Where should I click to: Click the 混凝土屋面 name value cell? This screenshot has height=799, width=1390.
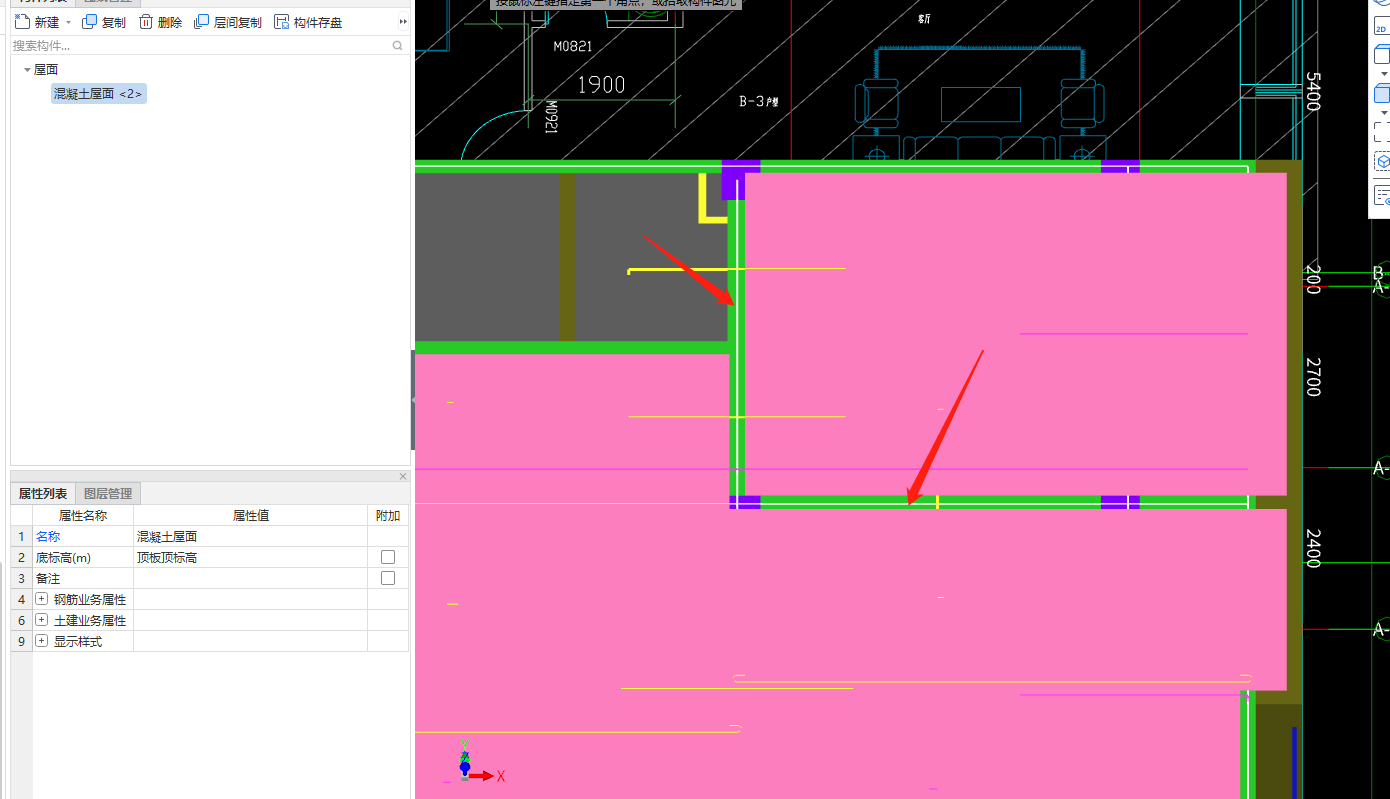pos(250,537)
